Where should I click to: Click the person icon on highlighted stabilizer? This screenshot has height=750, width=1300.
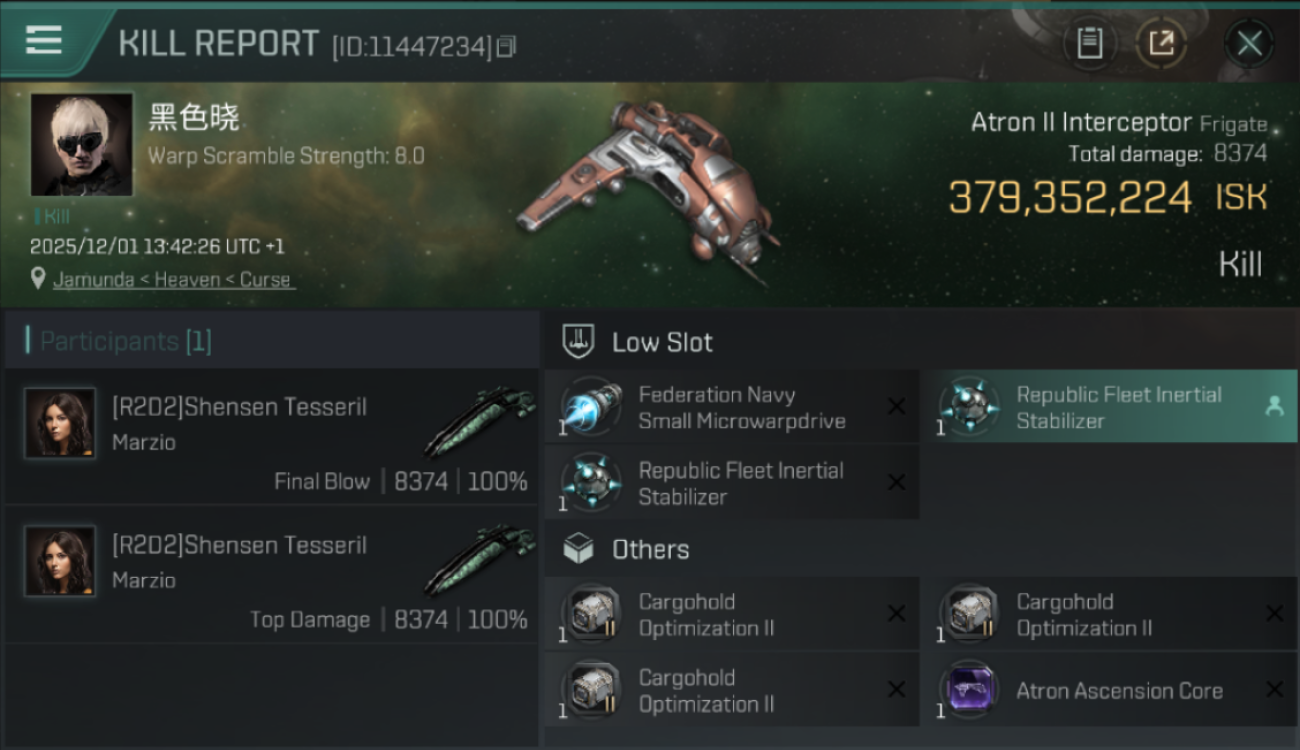point(1274,406)
